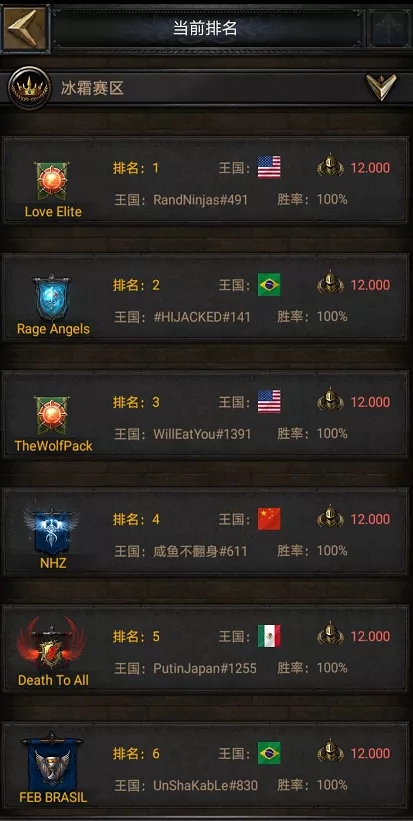Open kingdom RandNinjas#491 entry
The height and width of the screenshot is (821, 413).
(200, 199)
